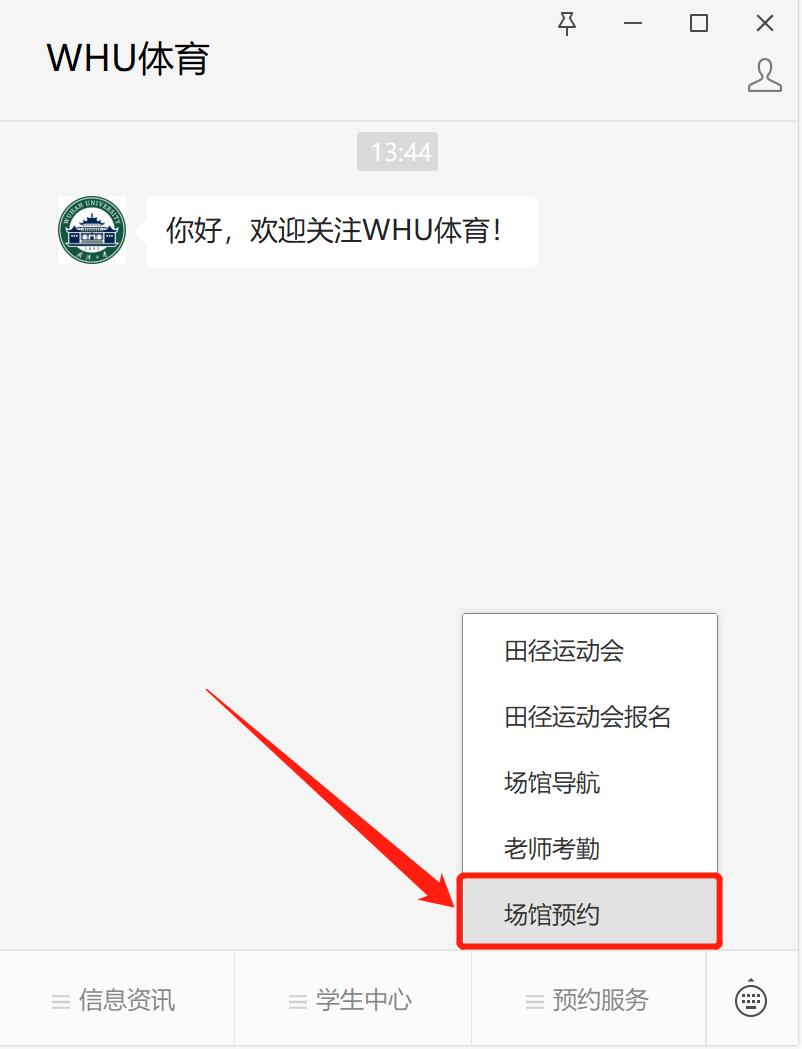
Task: Open the 信息资讯 bottom menu
Action: [117, 999]
